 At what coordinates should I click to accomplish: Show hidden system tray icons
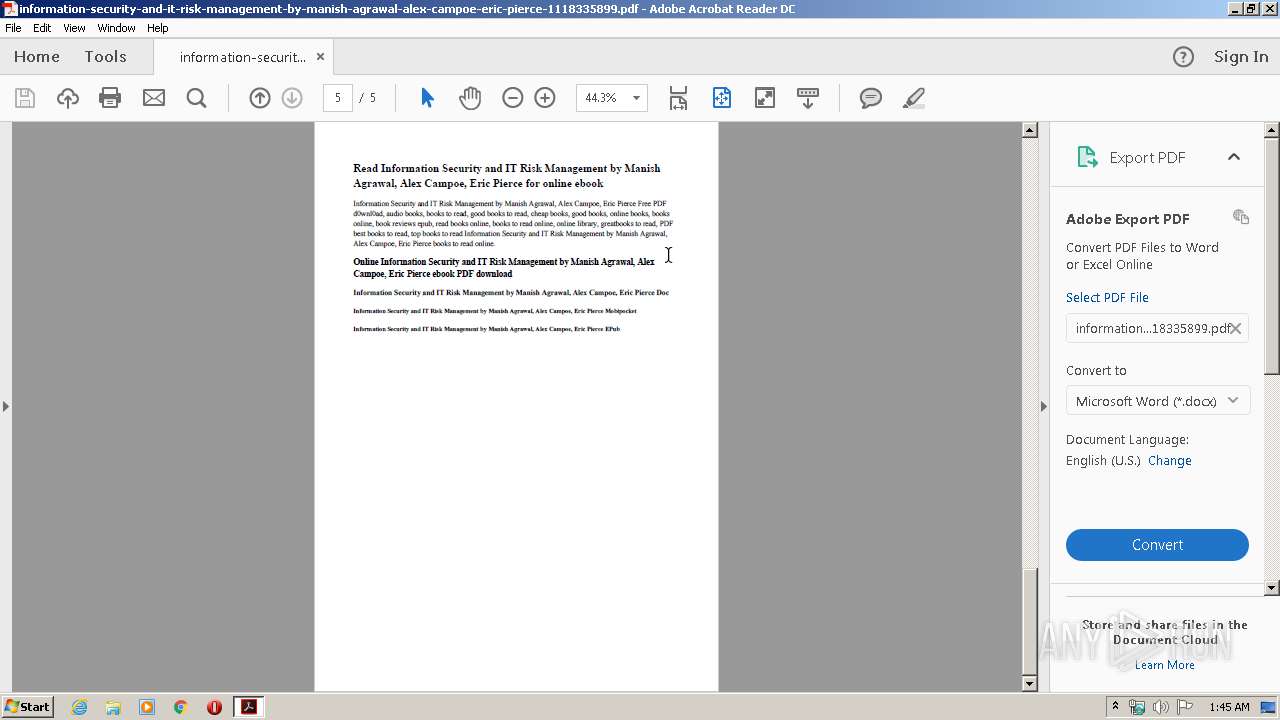(1116, 706)
